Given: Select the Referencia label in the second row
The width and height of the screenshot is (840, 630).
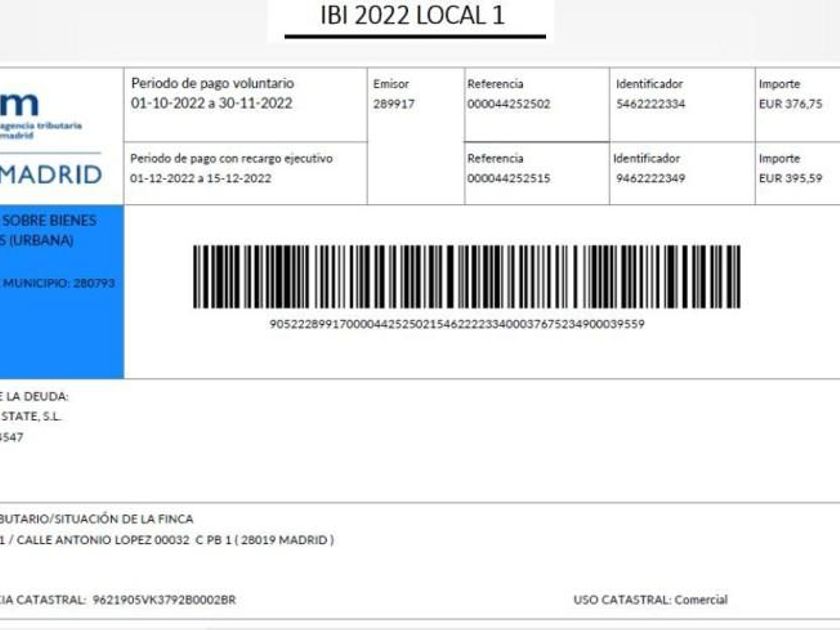Looking at the screenshot, I should coord(495,158).
